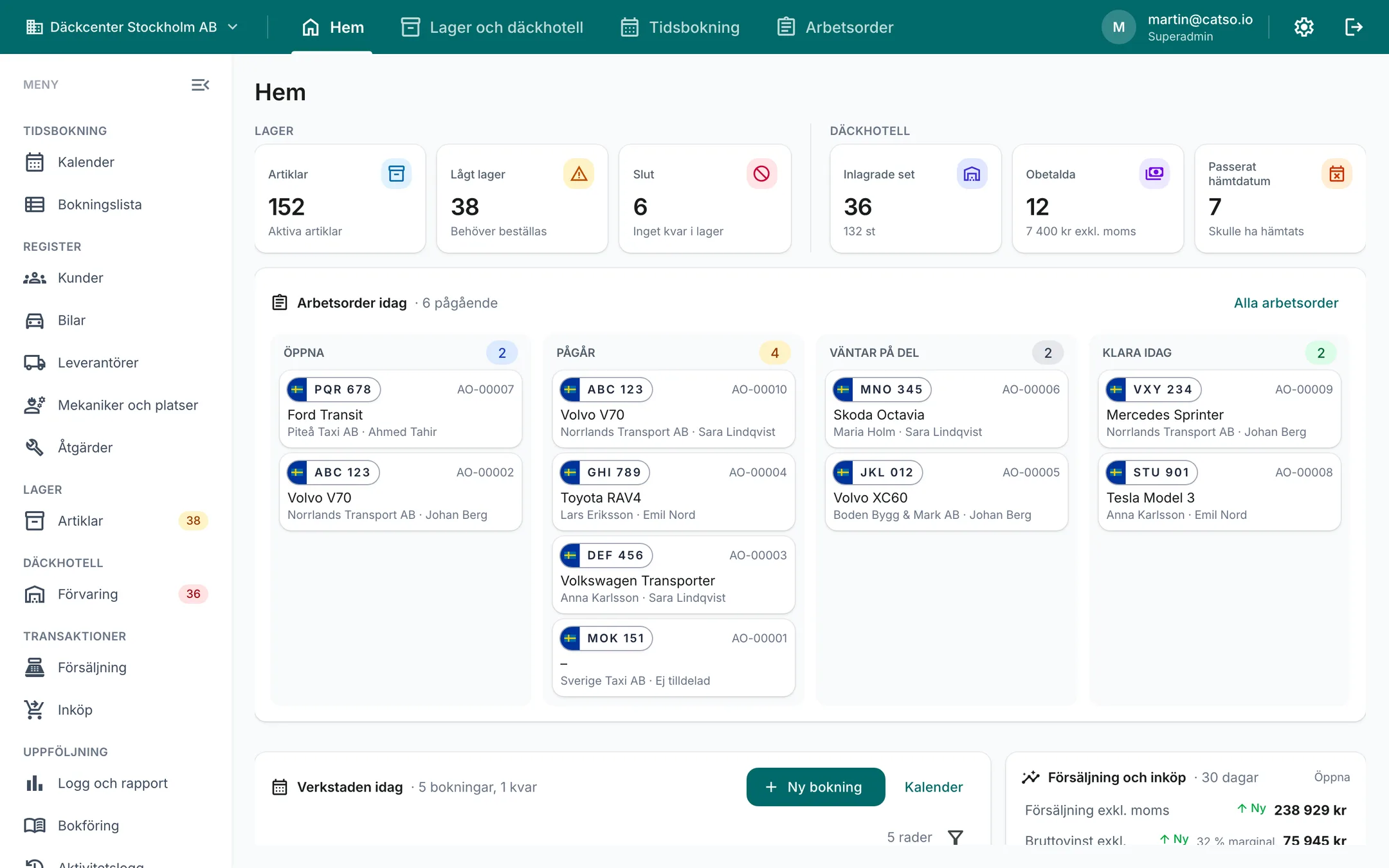Viewport: 1389px width, 868px height.
Task: Click the filter funnel icon
Action: tap(956, 837)
